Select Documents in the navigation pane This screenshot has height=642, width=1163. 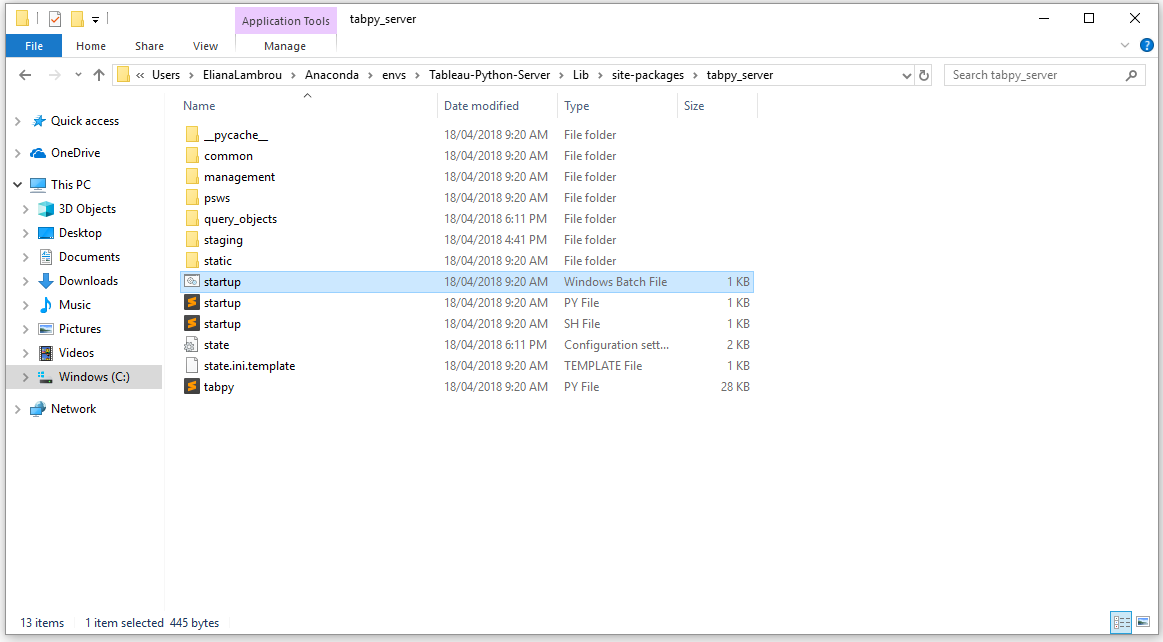(89, 257)
